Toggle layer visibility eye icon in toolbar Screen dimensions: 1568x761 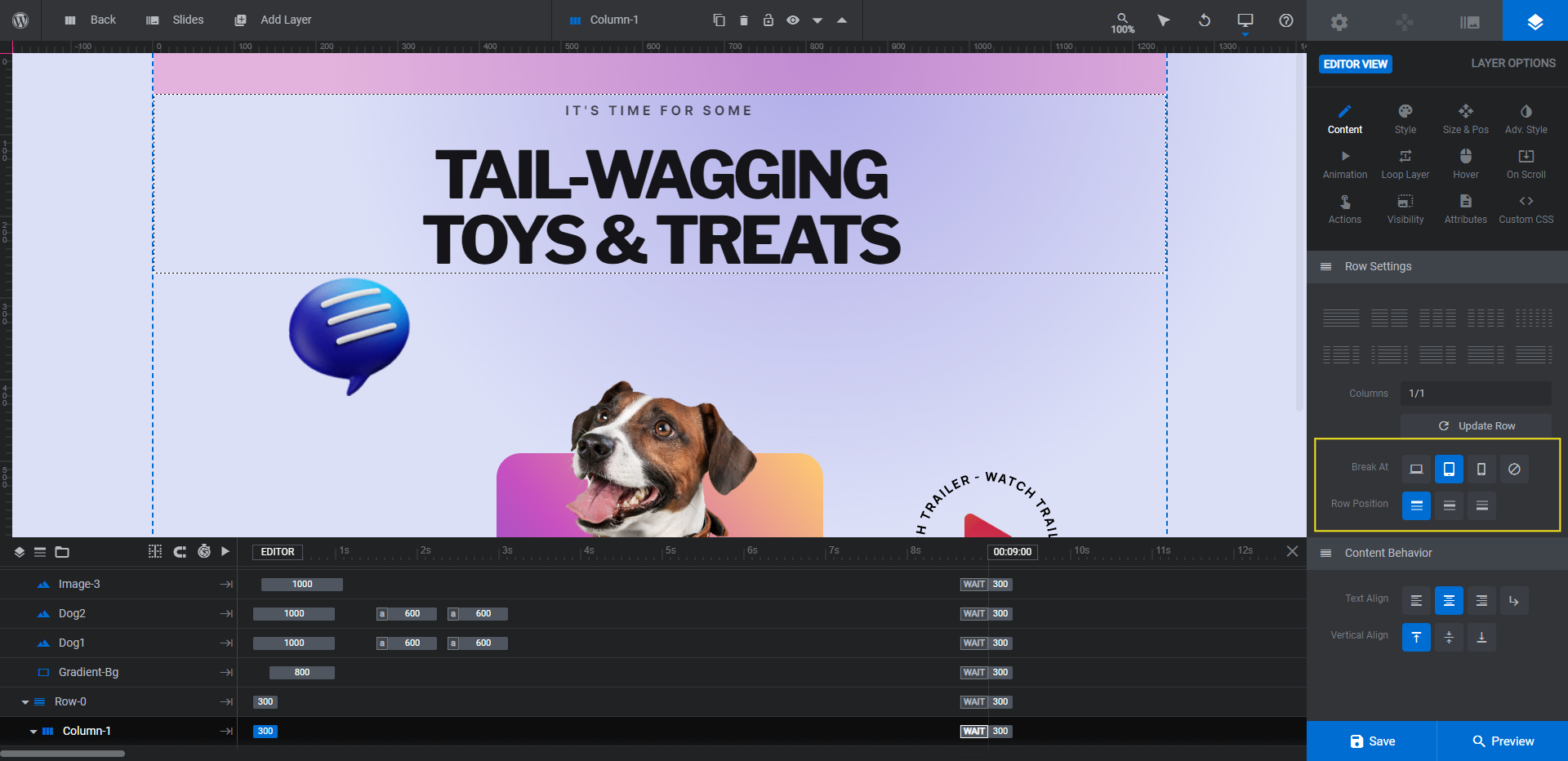[x=793, y=20]
